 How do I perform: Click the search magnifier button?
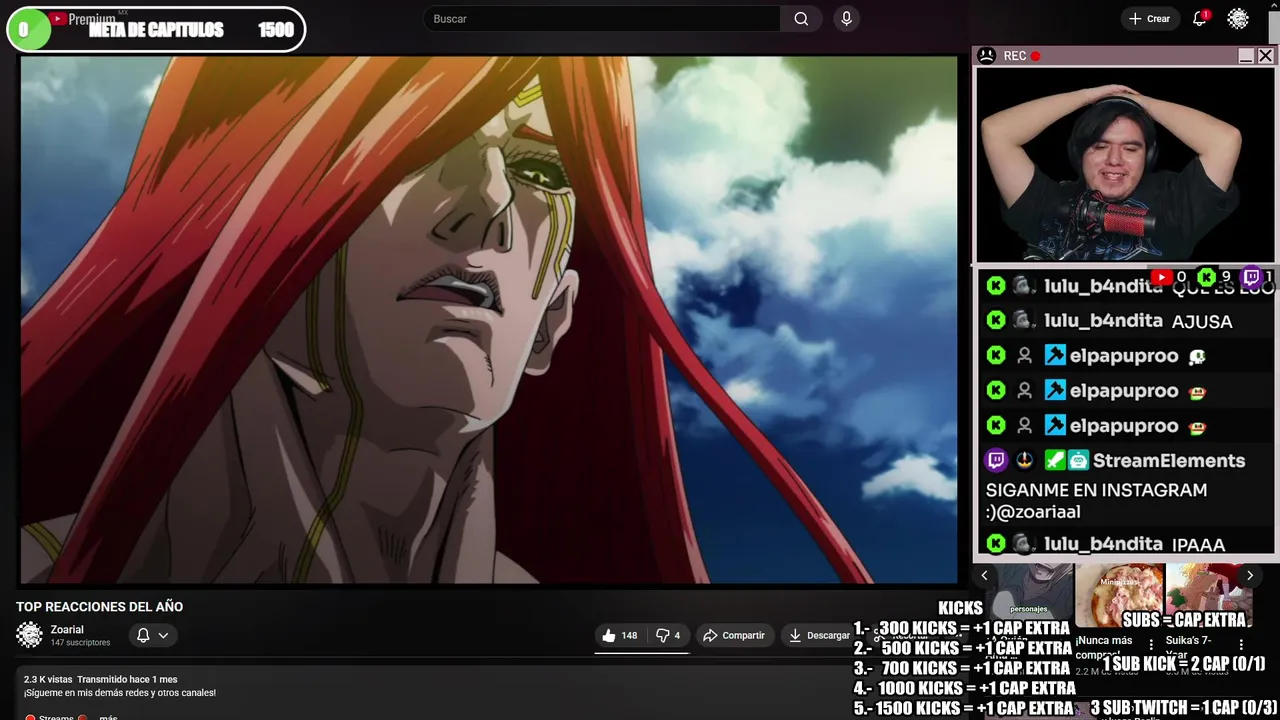801,19
